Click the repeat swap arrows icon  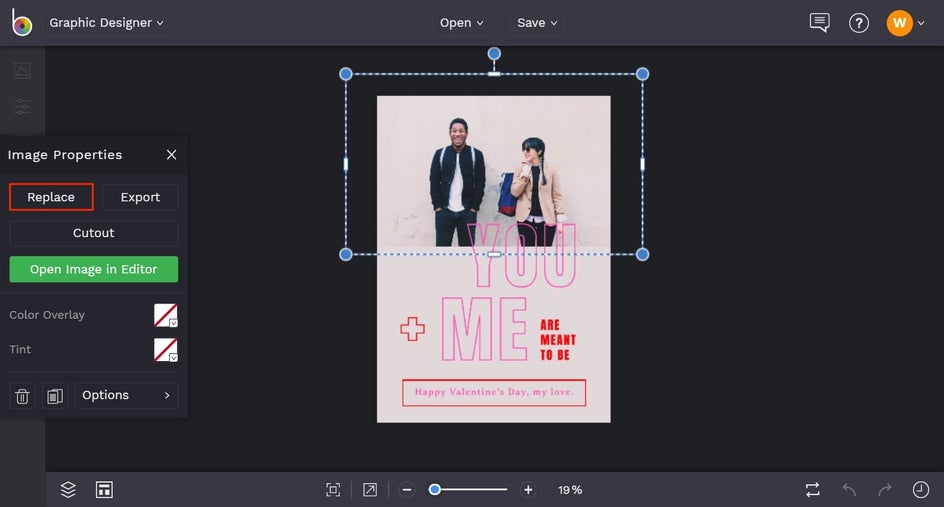click(x=813, y=490)
